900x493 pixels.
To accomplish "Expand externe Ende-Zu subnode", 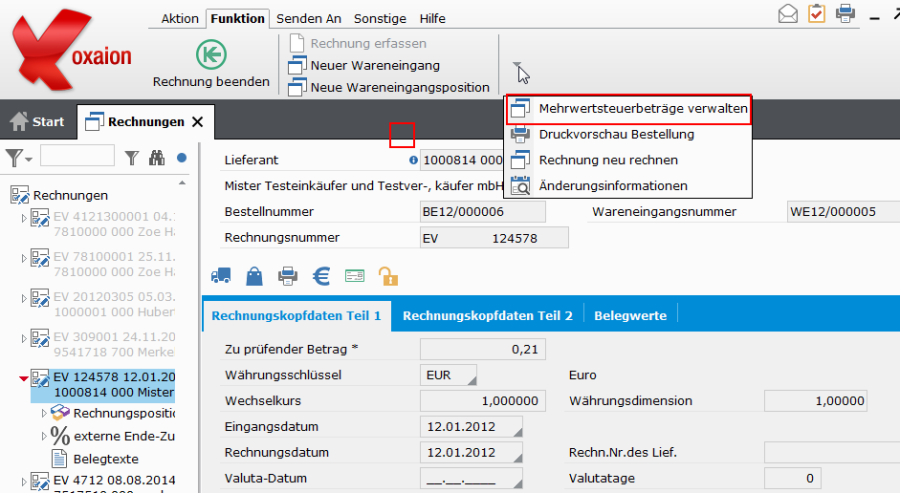I will click(44, 436).
